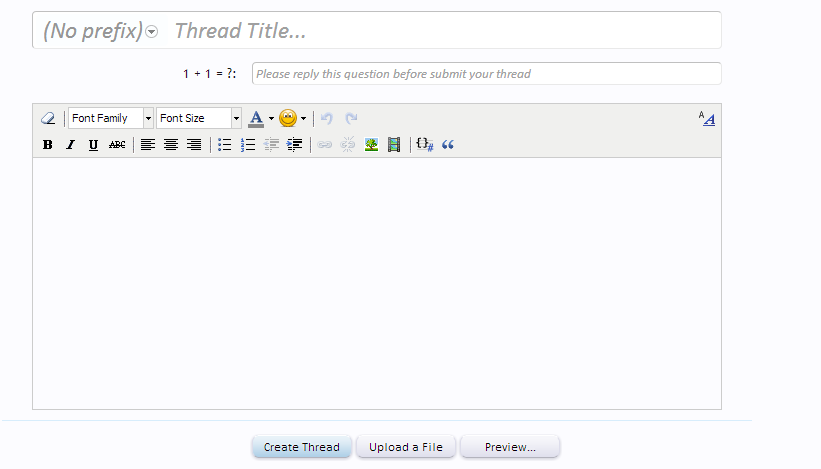Open the Font Family dropdown
The image size is (821, 469).
(x=110, y=118)
